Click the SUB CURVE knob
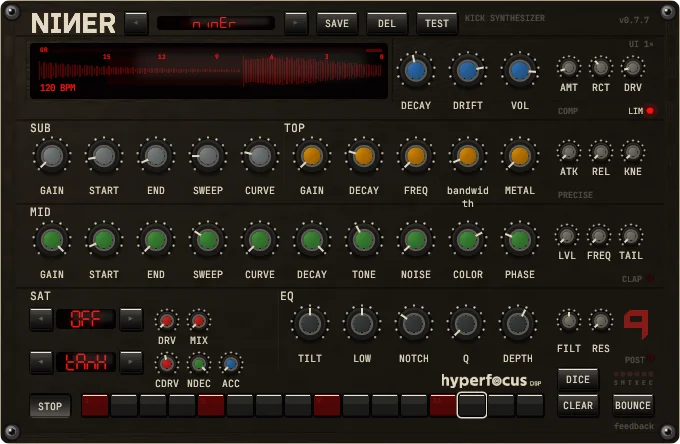680x444 pixels. 260,156
